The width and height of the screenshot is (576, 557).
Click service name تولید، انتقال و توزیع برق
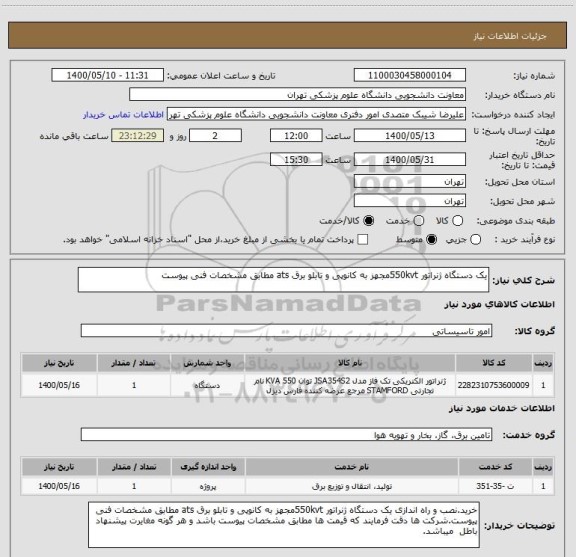(x=352, y=486)
